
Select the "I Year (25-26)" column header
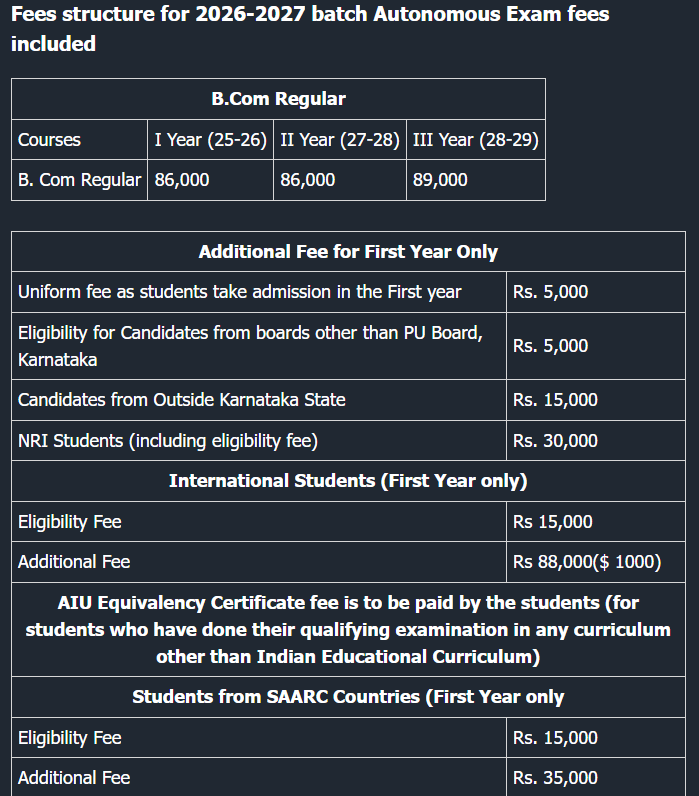pyautogui.click(x=210, y=140)
